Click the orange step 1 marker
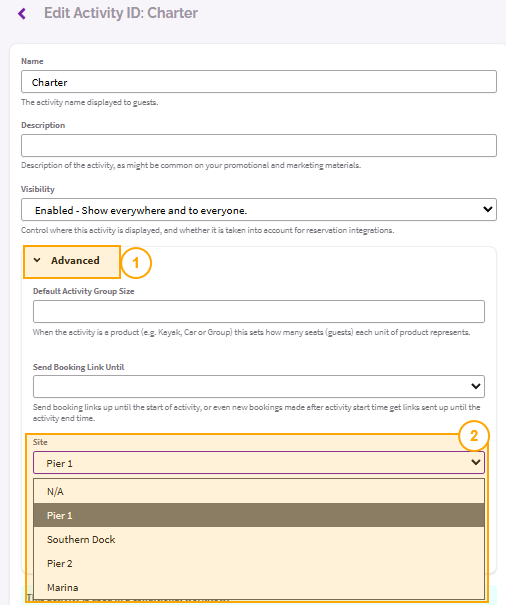Image resolution: width=506 pixels, height=605 pixels. point(136,263)
